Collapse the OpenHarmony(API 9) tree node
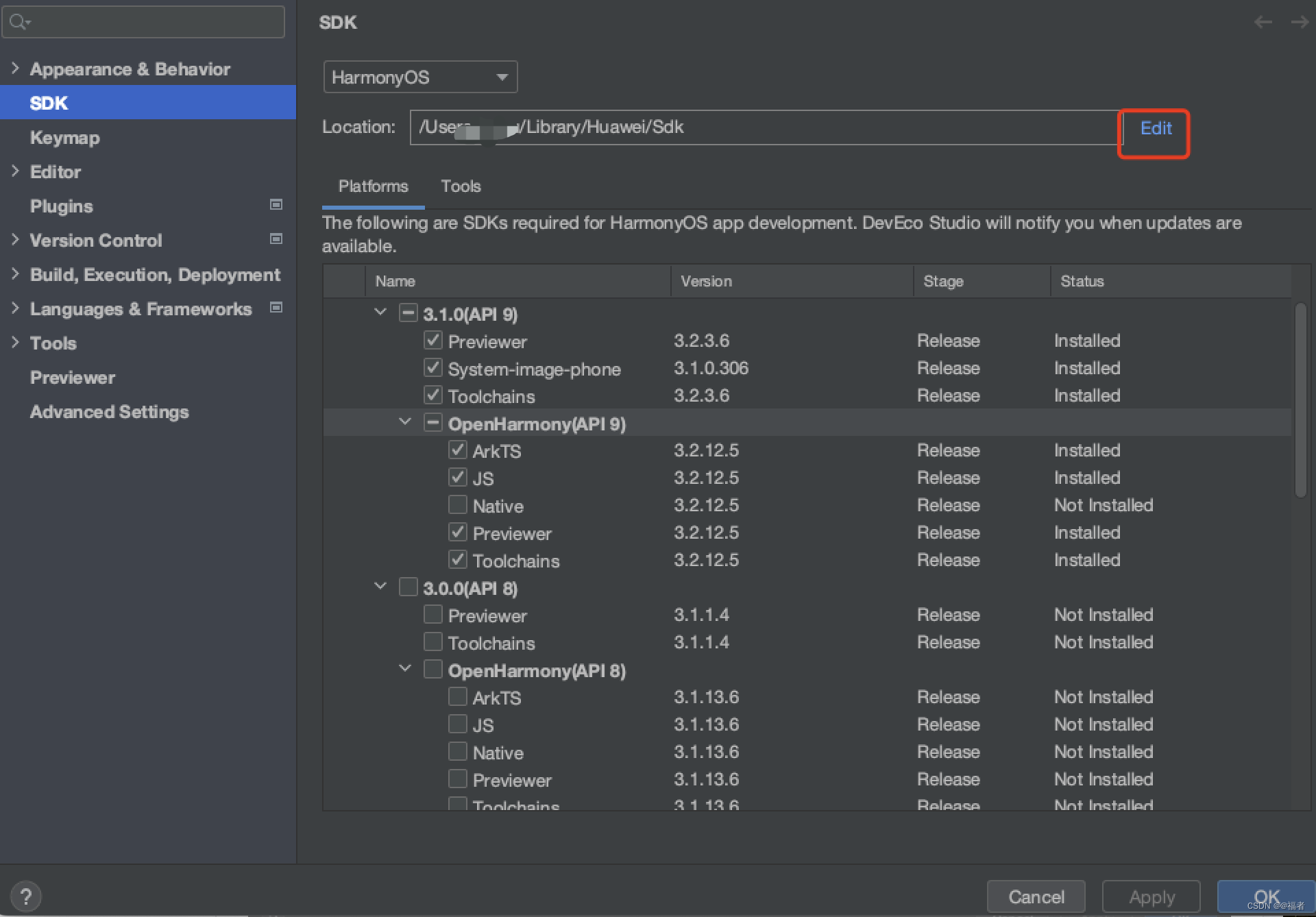 pyautogui.click(x=405, y=422)
